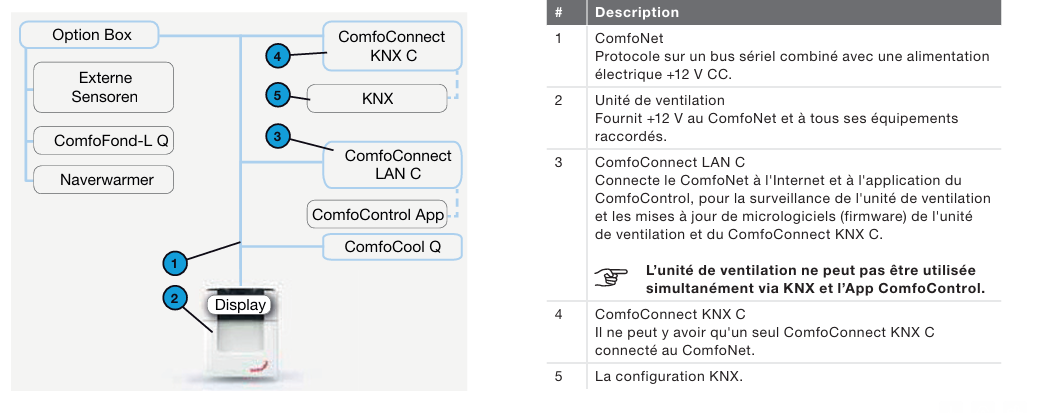Select the Option Box block

pyautogui.click(x=91, y=35)
